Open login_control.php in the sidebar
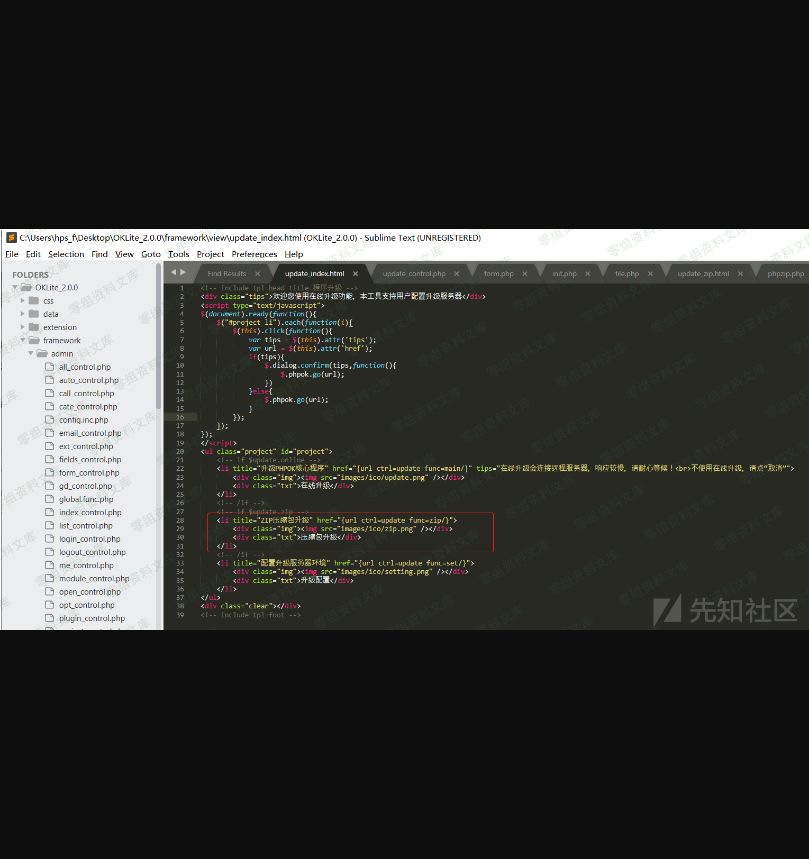Image resolution: width=809 pixels, height=859 pixels. click(89, 539)
